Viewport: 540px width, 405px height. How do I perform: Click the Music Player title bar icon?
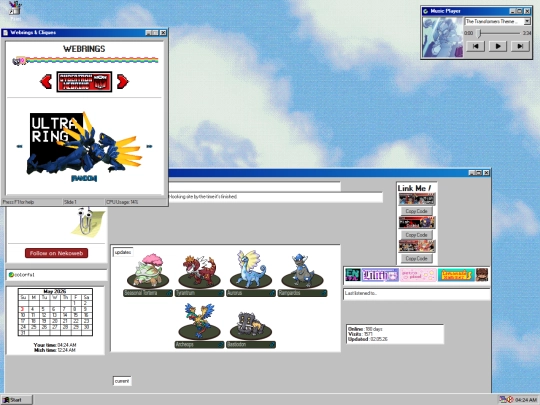(x=426, y=11)
